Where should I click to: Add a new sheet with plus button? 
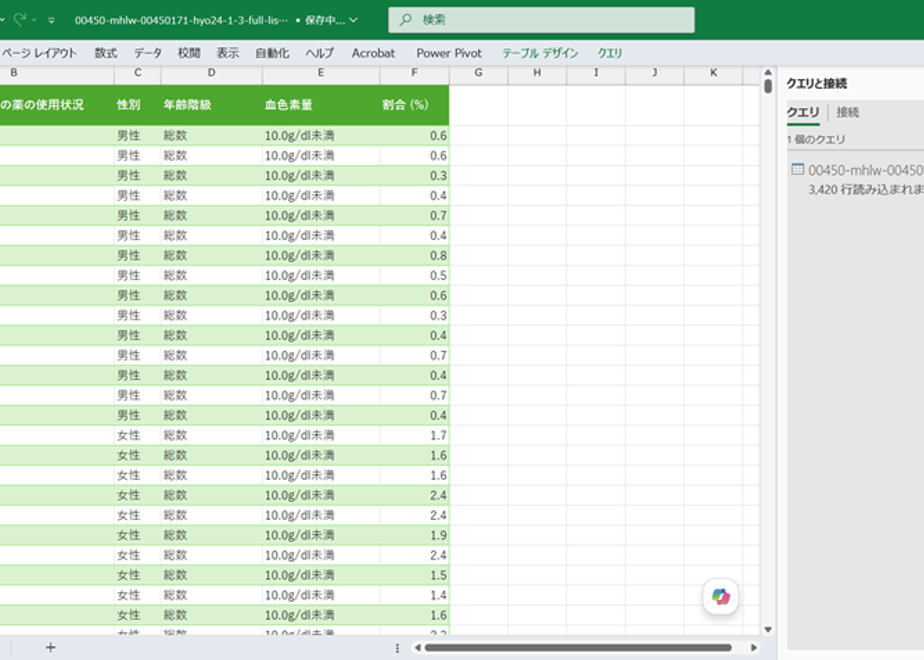coord(51,648)
